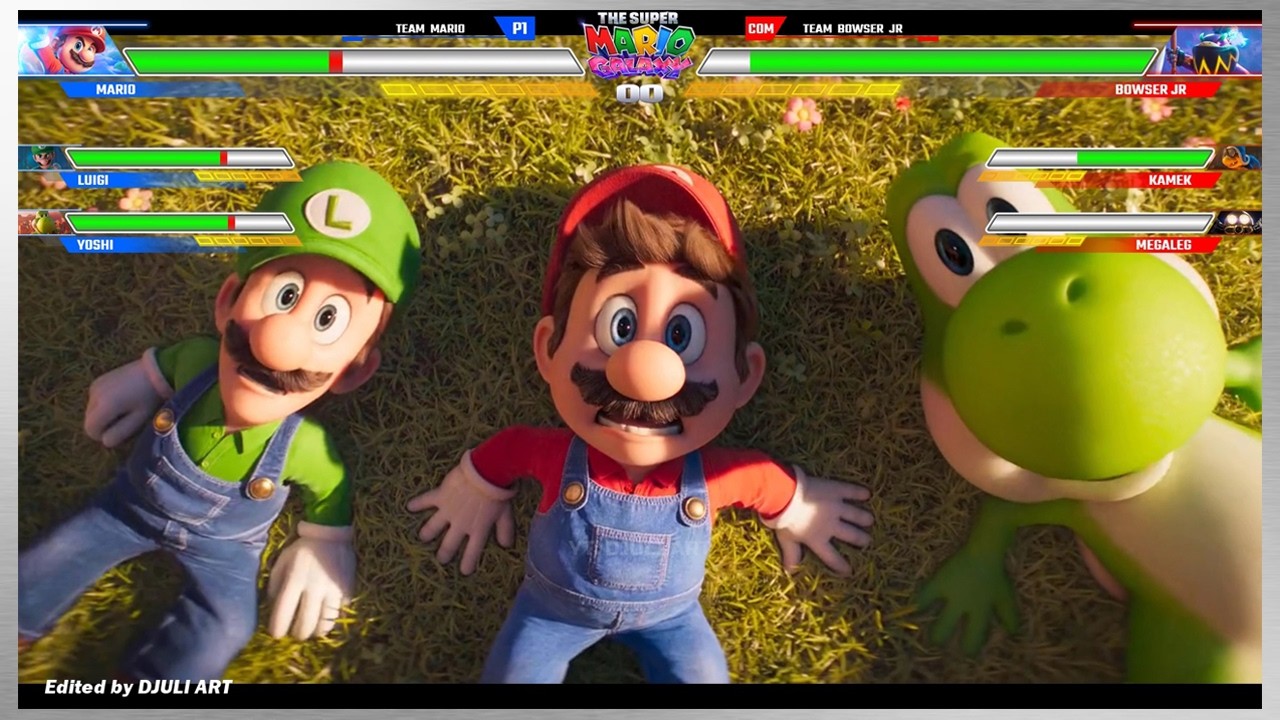Click Bowser Jr's green health bar
Image resolution: width=1280 pixels, height=720 pixels.
click(927, 62)
